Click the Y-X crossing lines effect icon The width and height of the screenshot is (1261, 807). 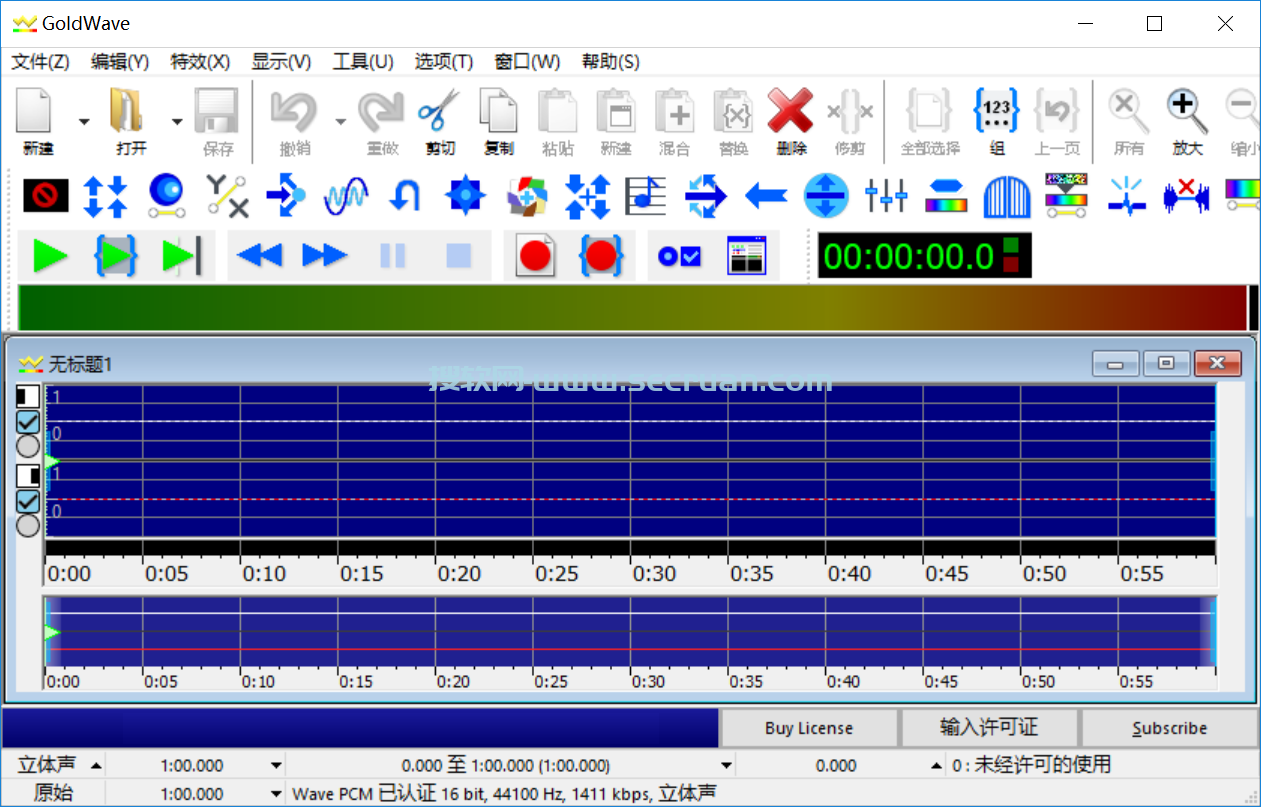click(227, 195)
